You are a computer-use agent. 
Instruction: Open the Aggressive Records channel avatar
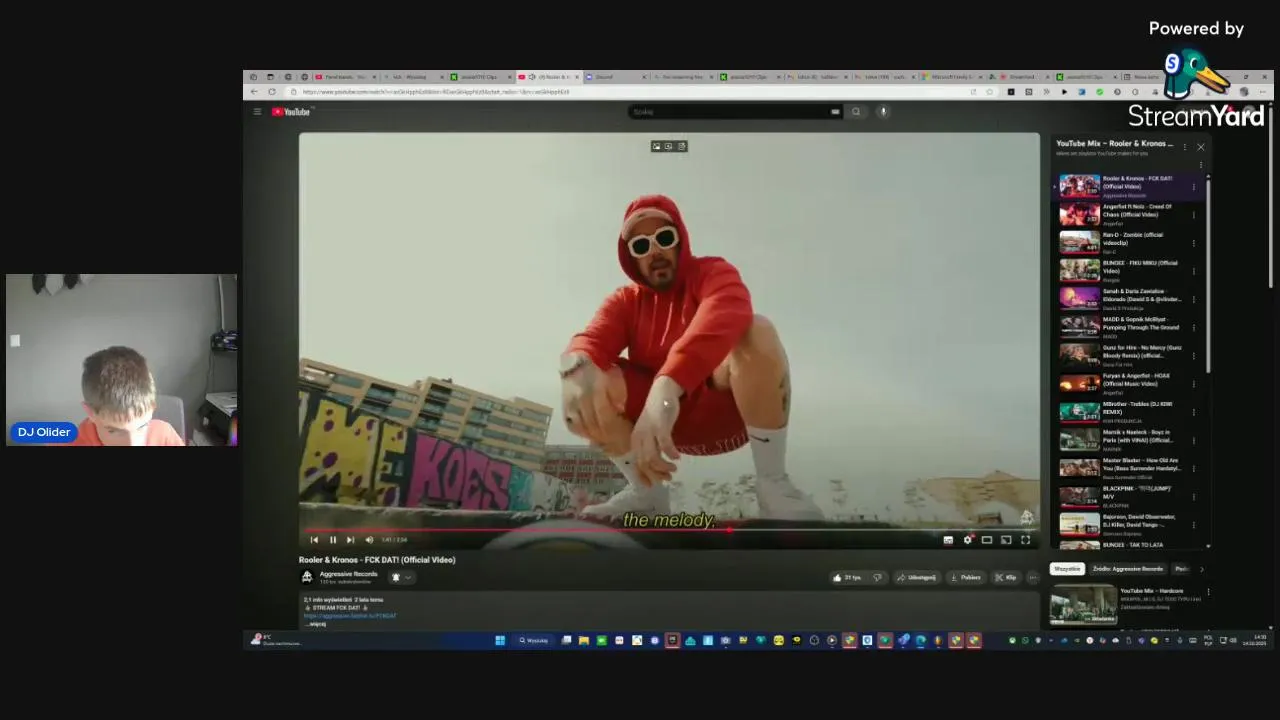[307, 577]
